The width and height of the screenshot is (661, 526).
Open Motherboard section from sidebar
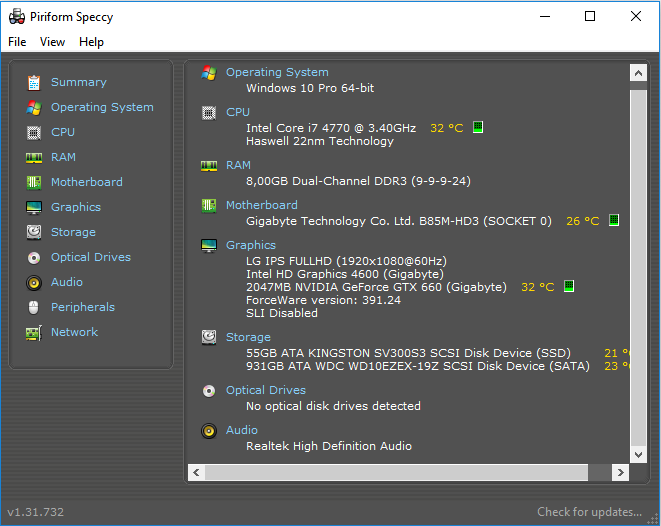(87, 182)
